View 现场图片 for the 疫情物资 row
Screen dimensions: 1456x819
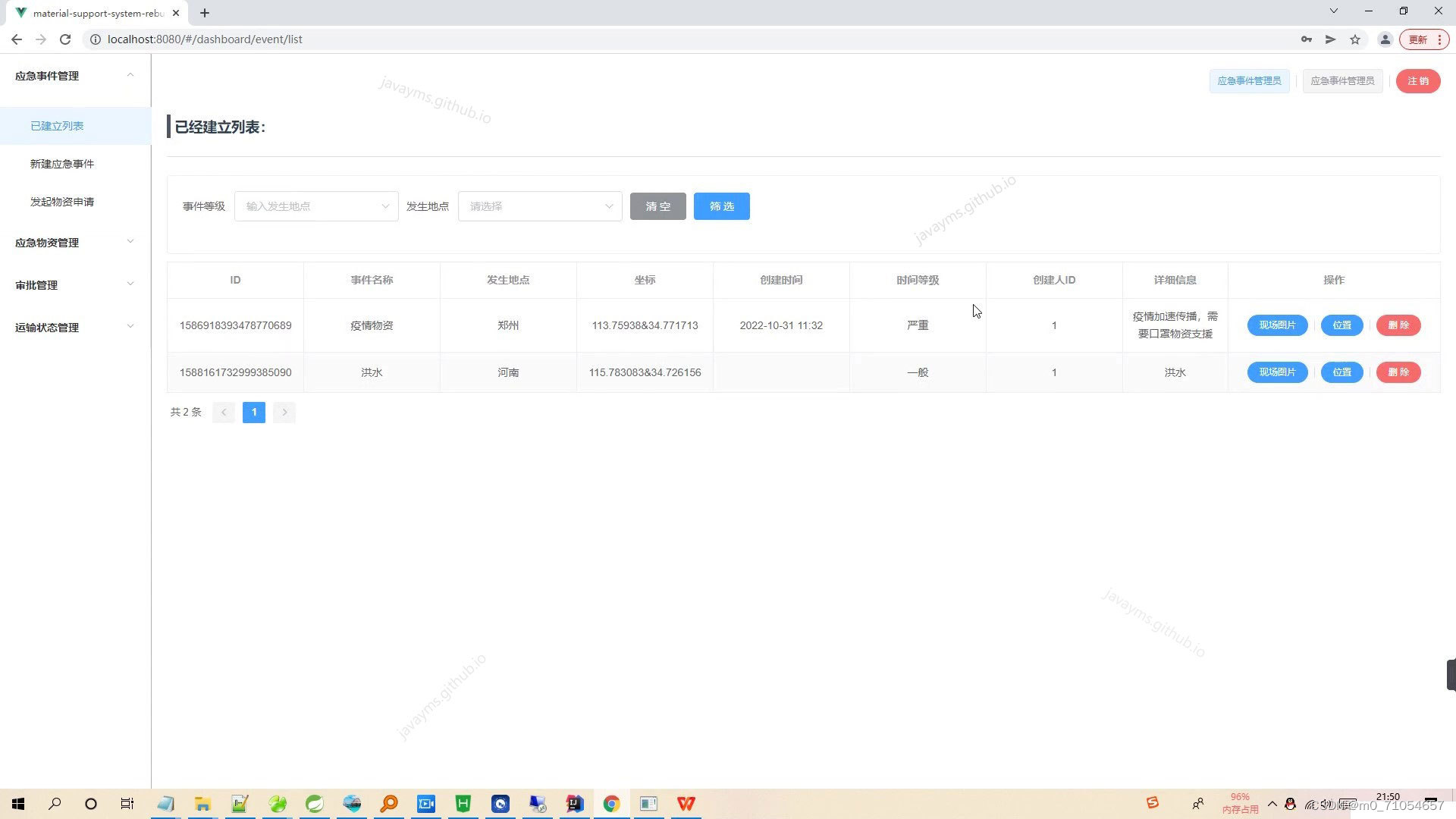click(1277, 325)
